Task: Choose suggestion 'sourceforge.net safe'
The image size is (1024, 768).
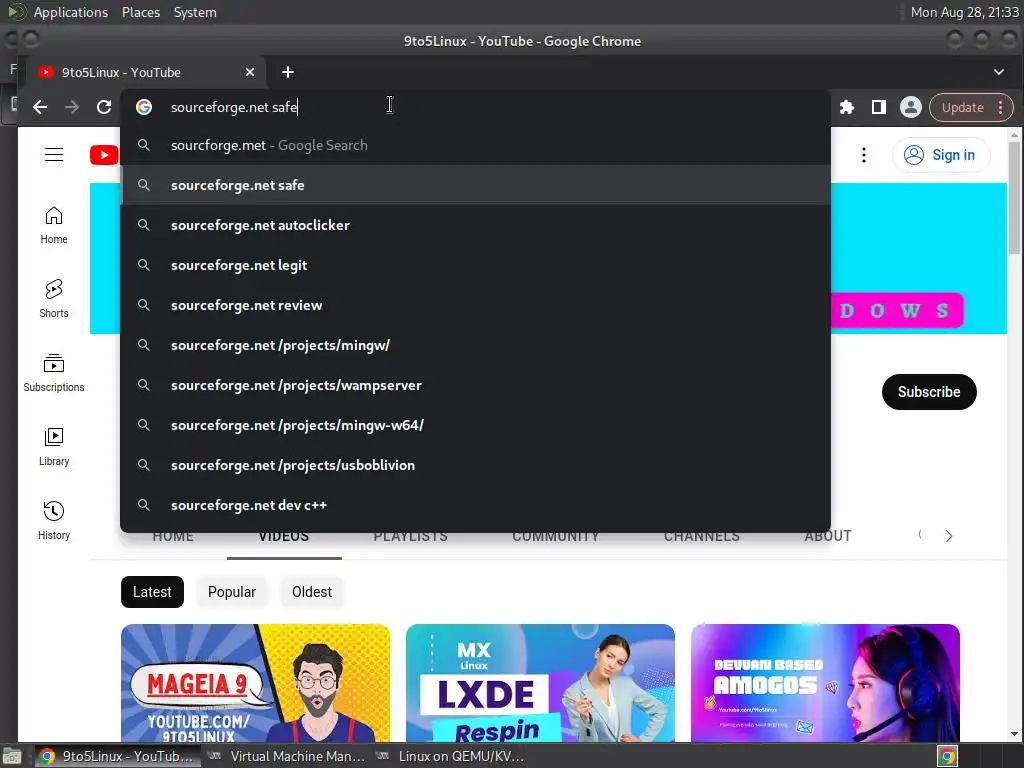Action: click(475, 185)
